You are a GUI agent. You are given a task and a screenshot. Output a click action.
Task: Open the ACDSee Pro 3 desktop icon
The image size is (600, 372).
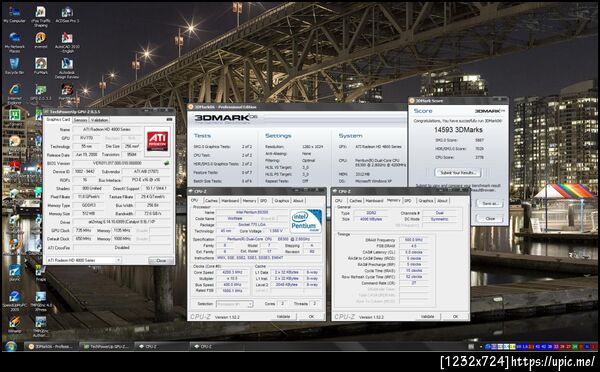pos(67,14)
